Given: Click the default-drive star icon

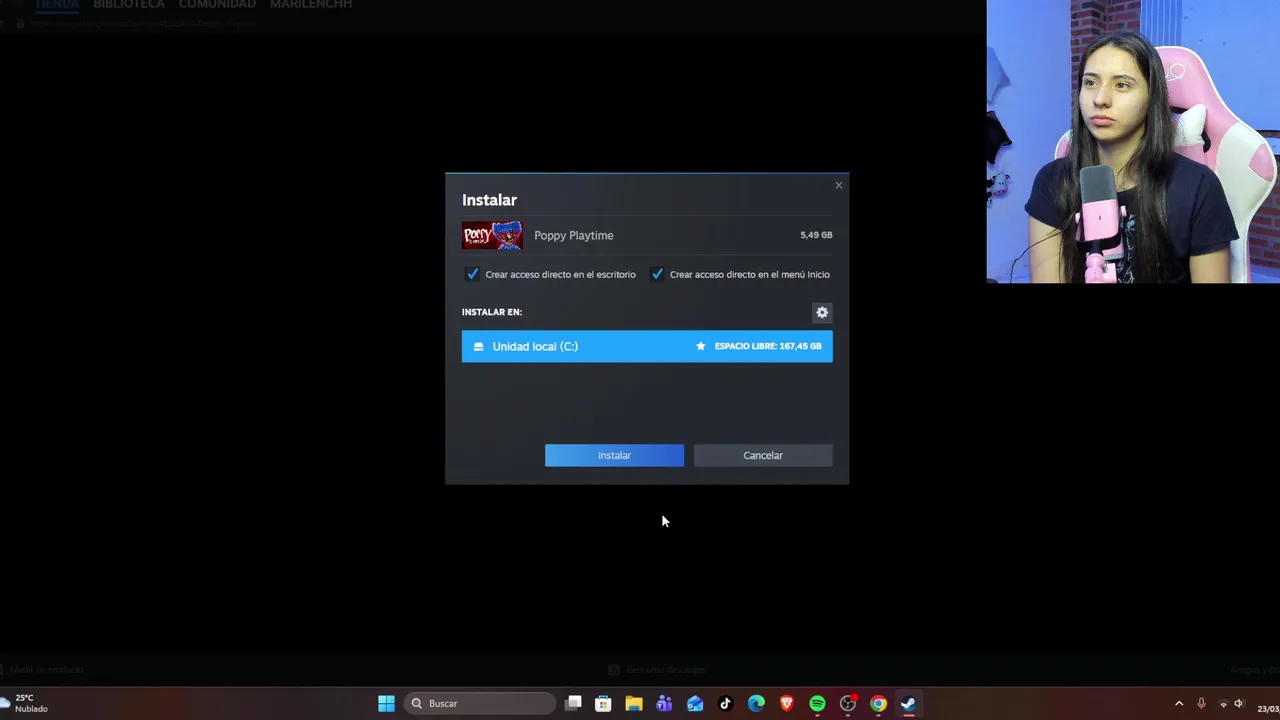Looking at the screenshot, I should (x=700, y=346).
